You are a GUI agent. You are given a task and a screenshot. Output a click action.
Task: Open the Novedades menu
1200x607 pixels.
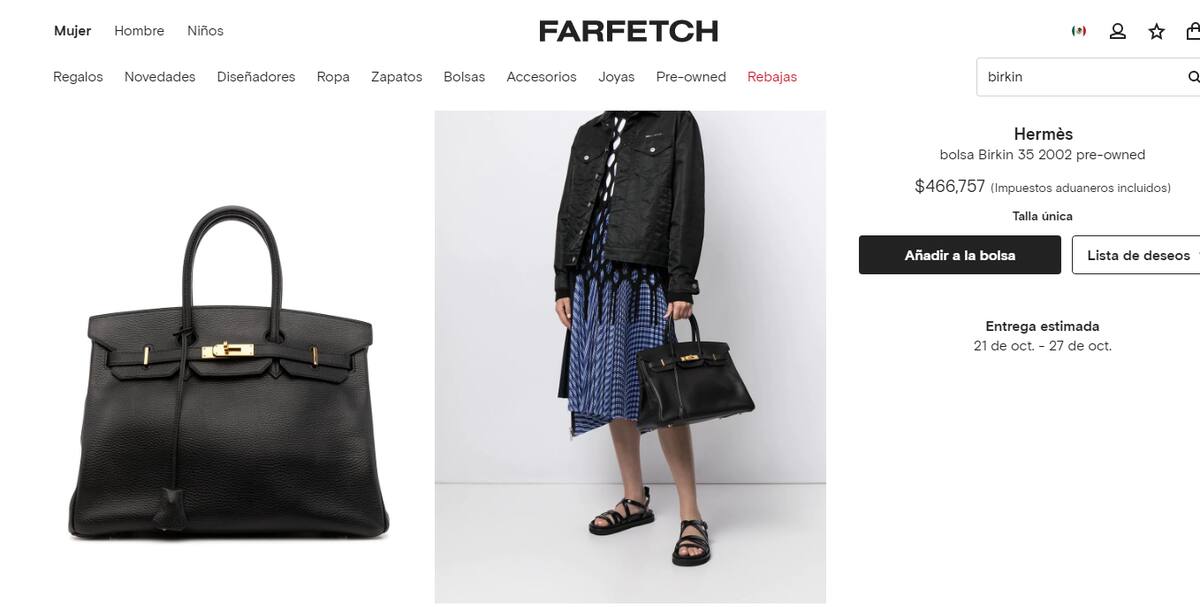160,77
